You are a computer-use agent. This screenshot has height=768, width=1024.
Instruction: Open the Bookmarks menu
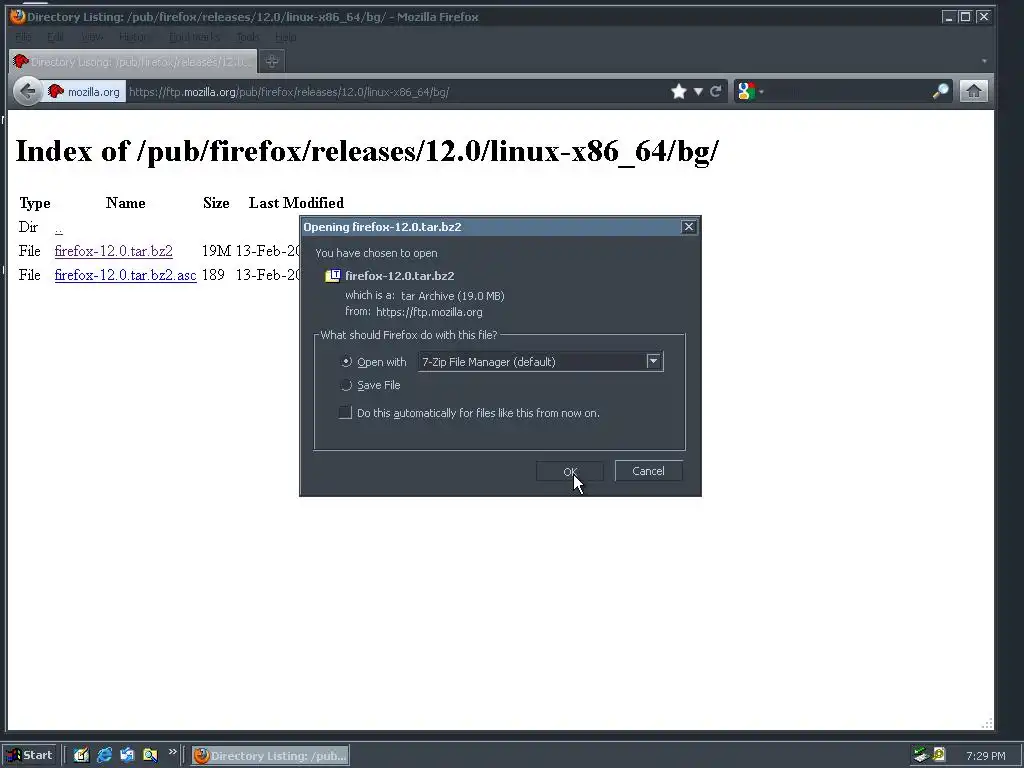click(194, 37)
